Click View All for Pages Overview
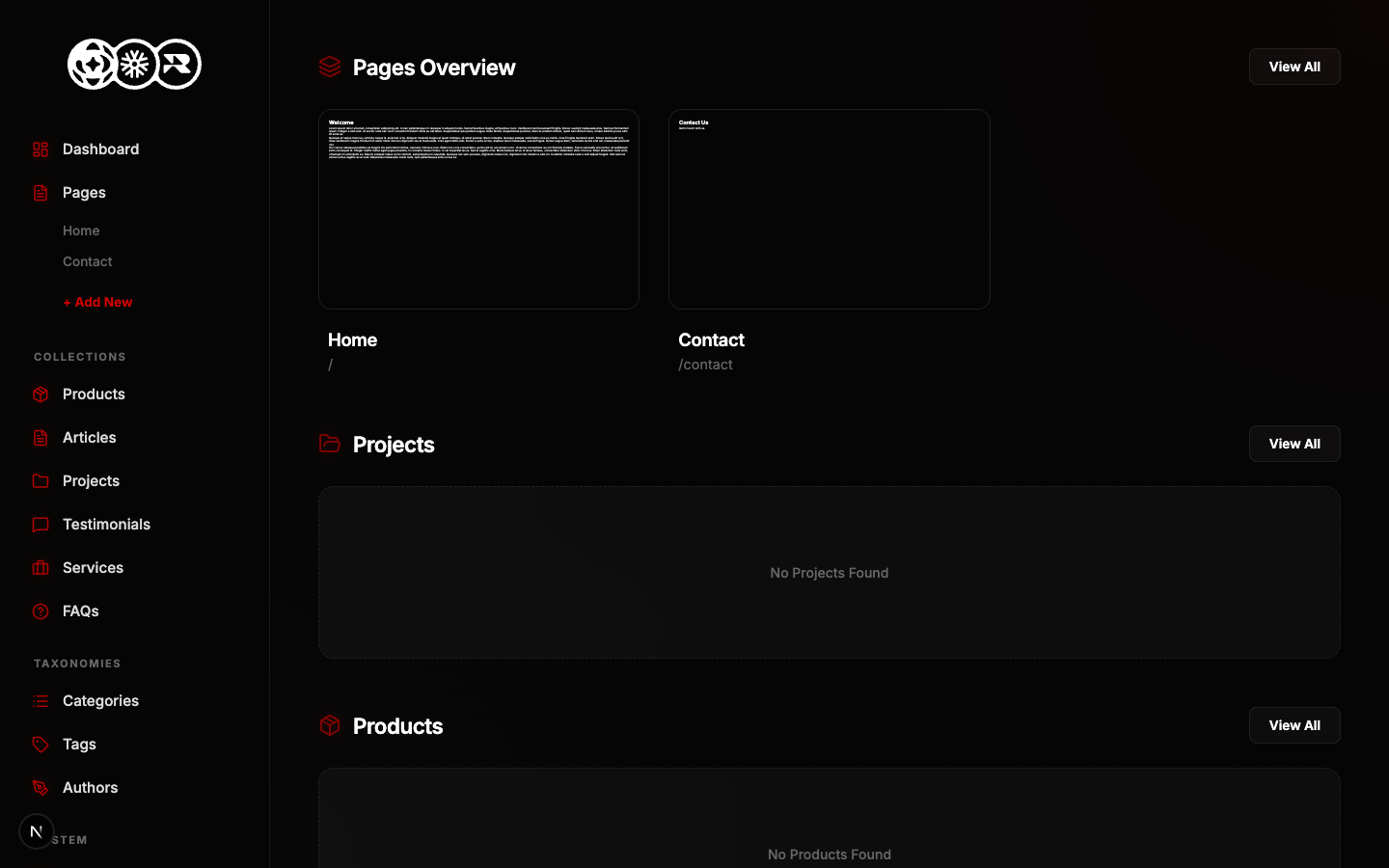 coord(1294,67)
